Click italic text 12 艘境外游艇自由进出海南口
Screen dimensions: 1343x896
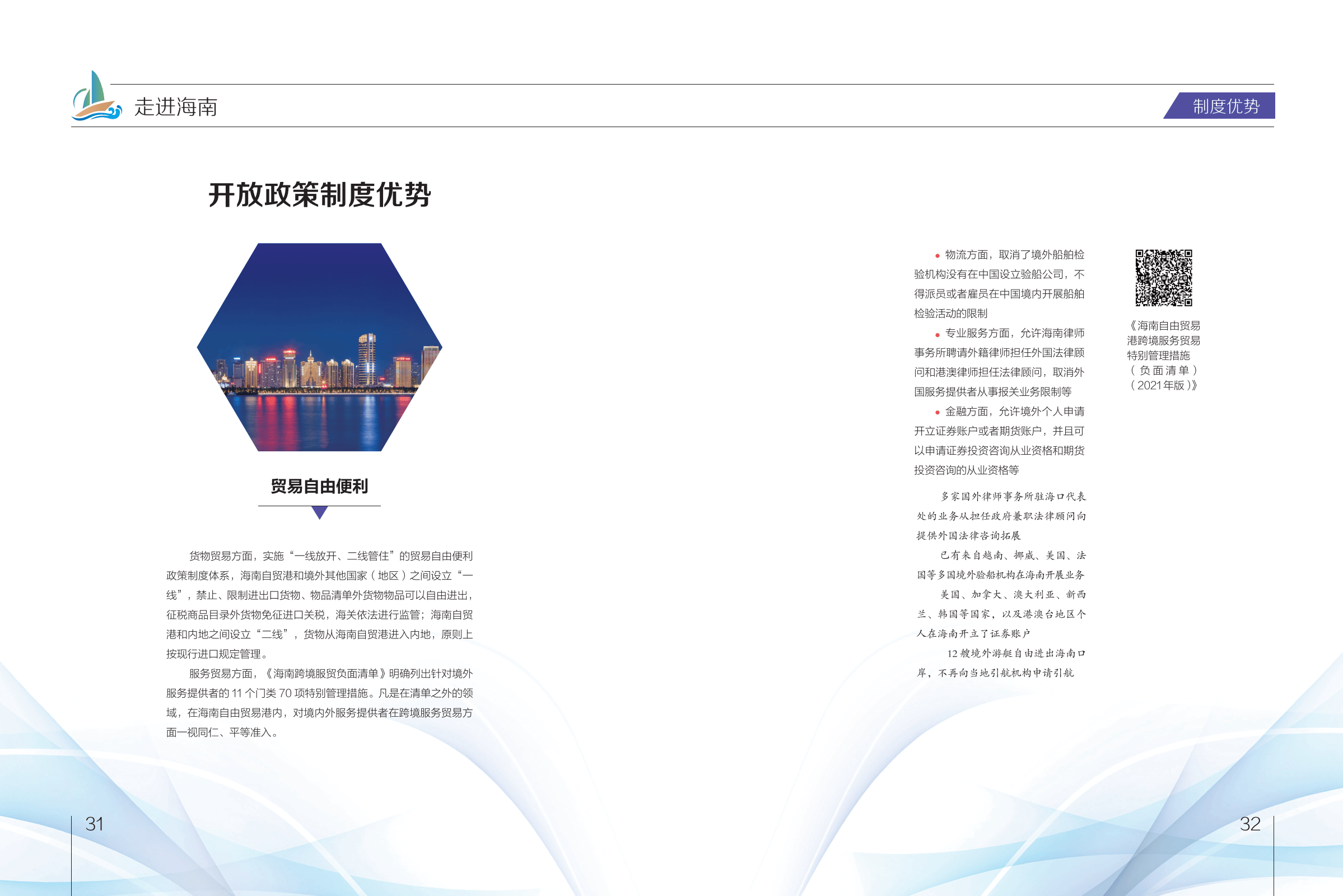pyautogui.click(x=1016, y=653)
